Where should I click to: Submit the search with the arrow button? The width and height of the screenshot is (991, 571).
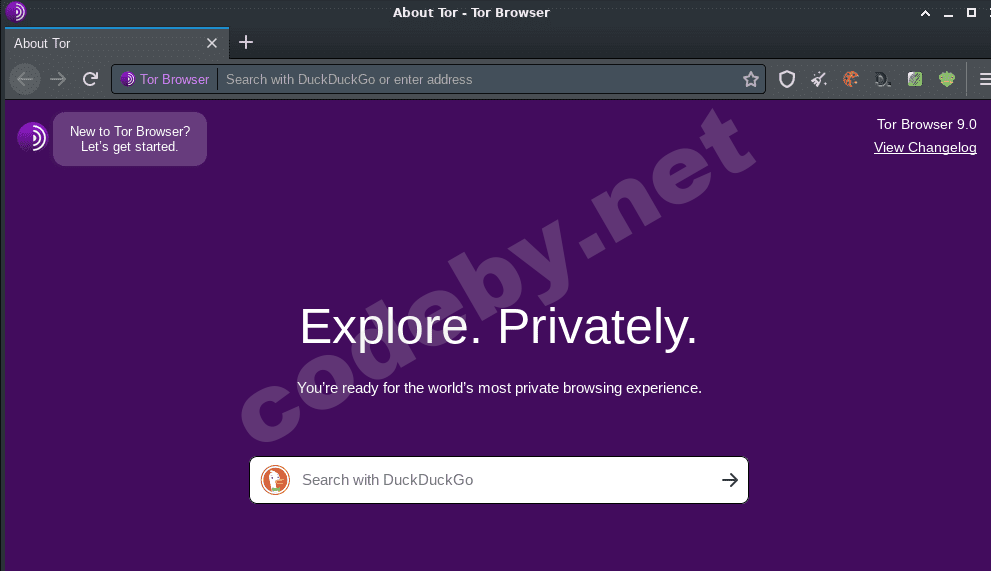click(x=729, y=480)
